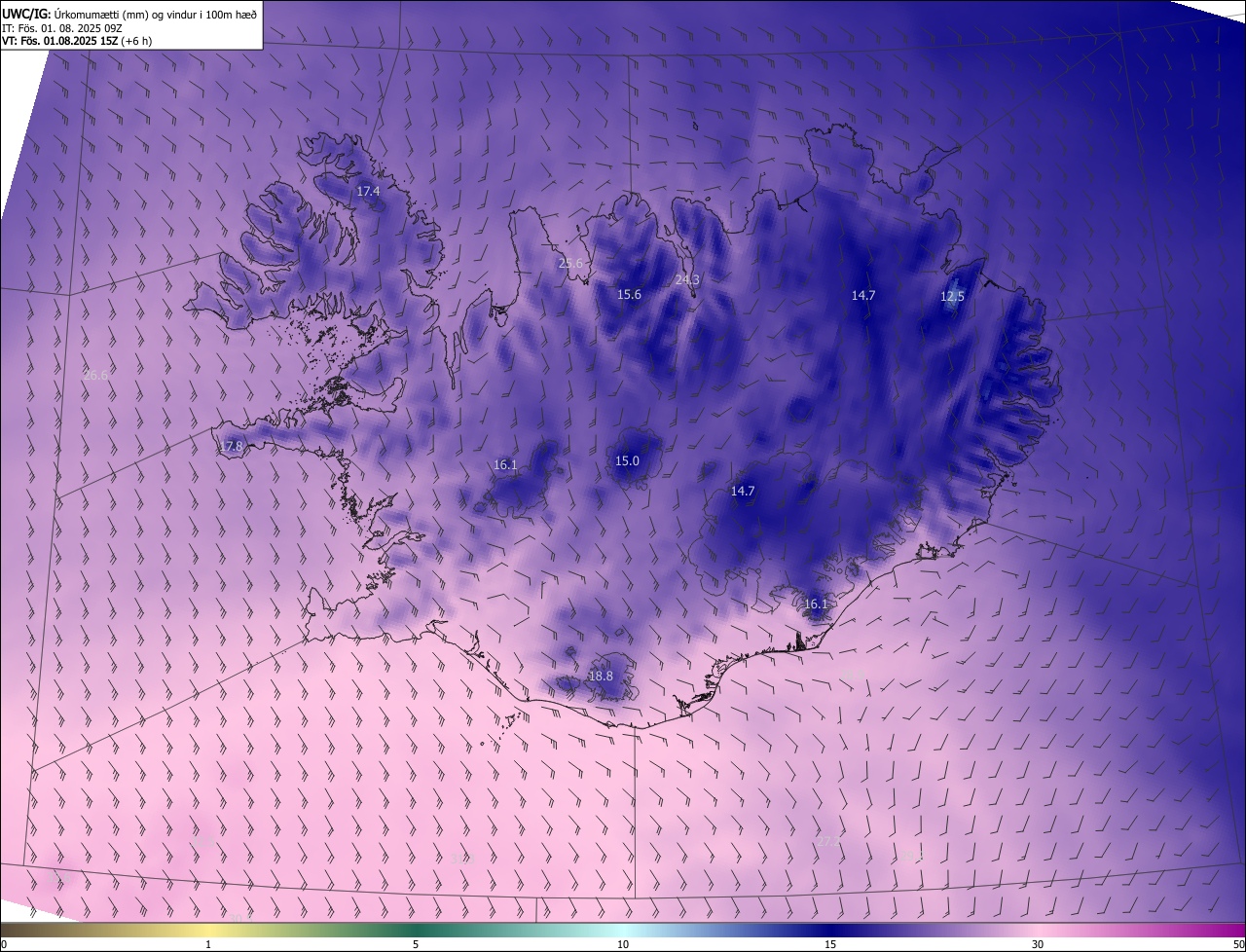
Task: Click the faint 26.6 value over the sea
Action: [96, 375]
